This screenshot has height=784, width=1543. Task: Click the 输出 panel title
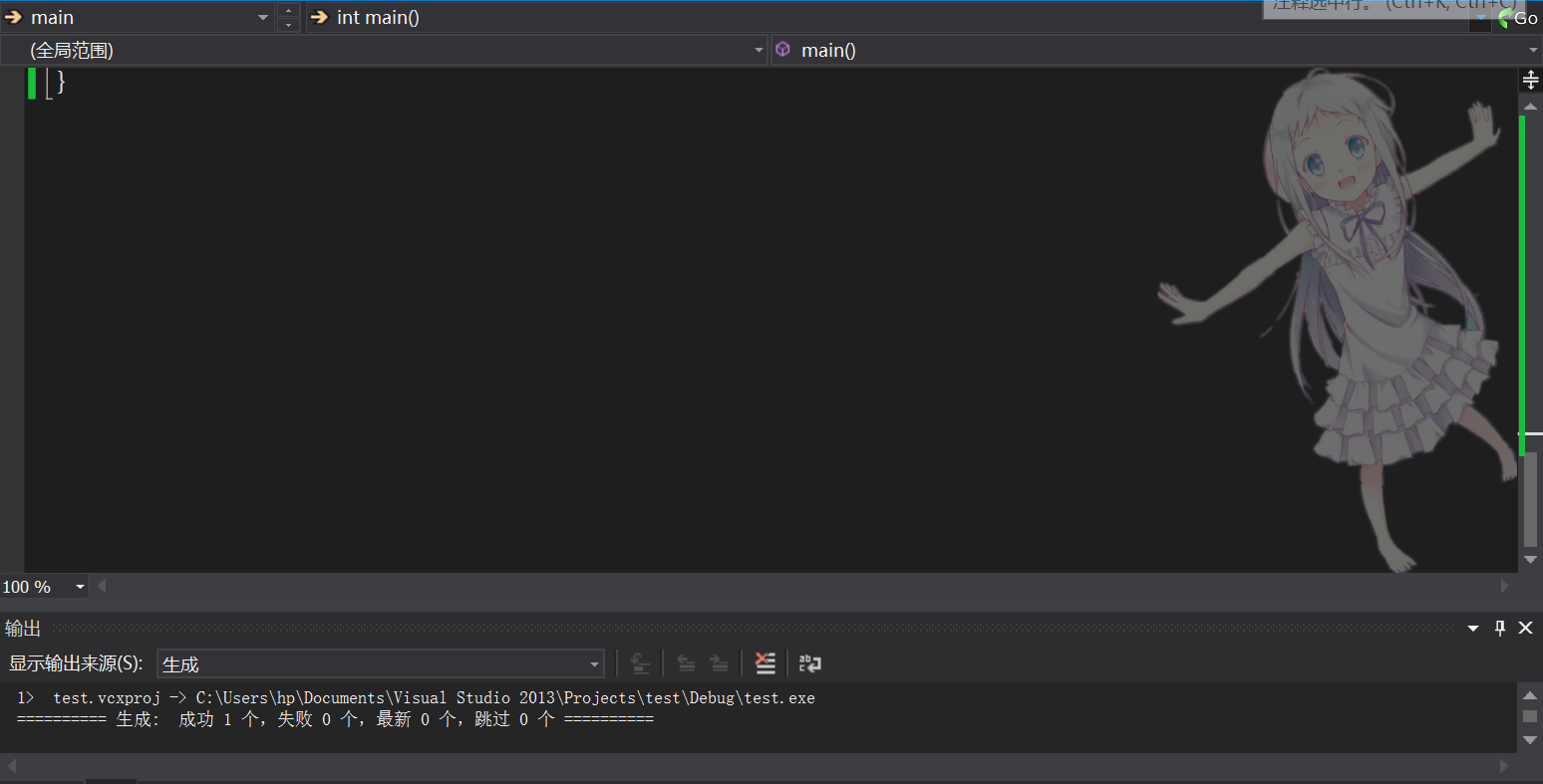(x=23, y=628)
